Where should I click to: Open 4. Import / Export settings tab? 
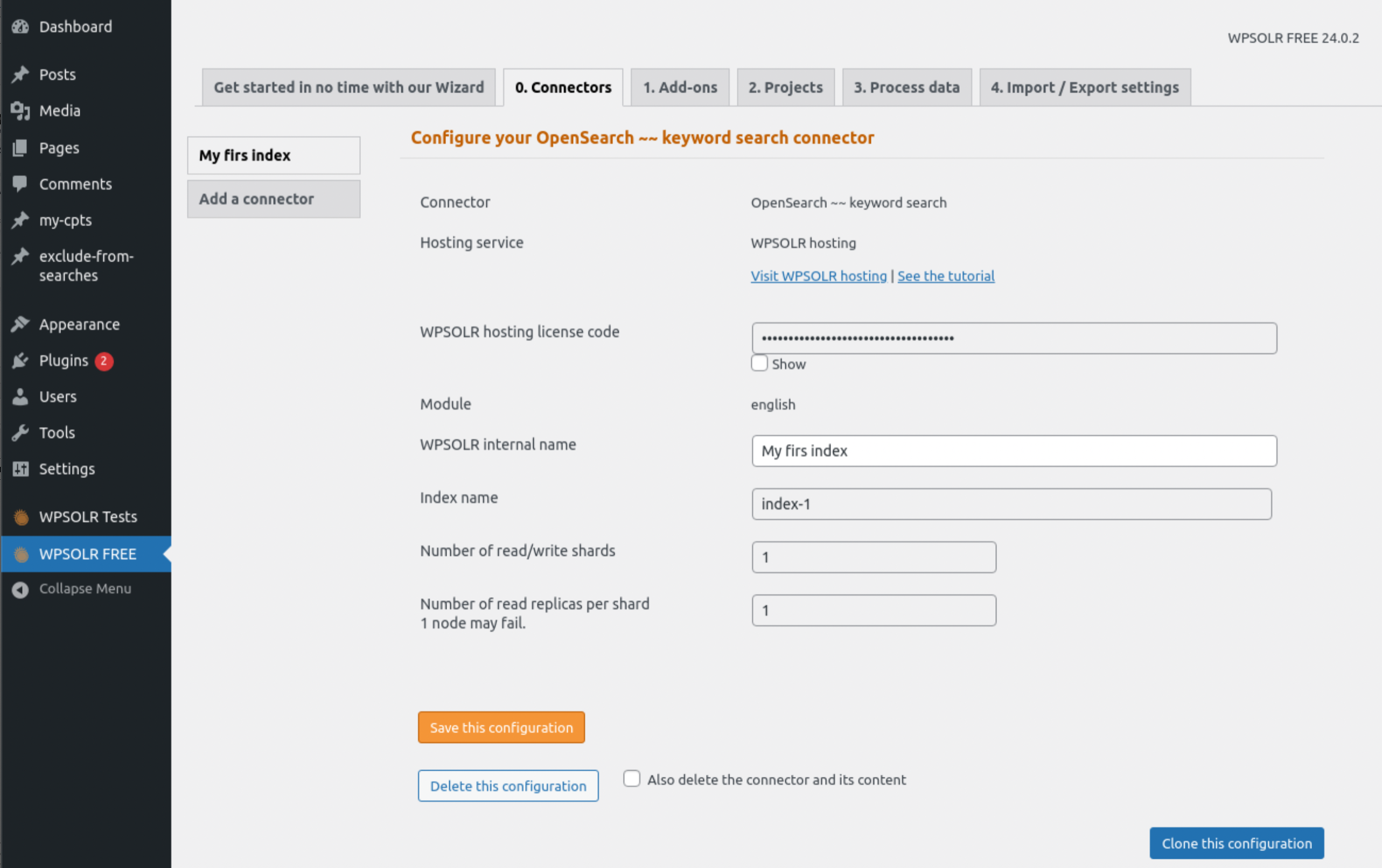1085,87
